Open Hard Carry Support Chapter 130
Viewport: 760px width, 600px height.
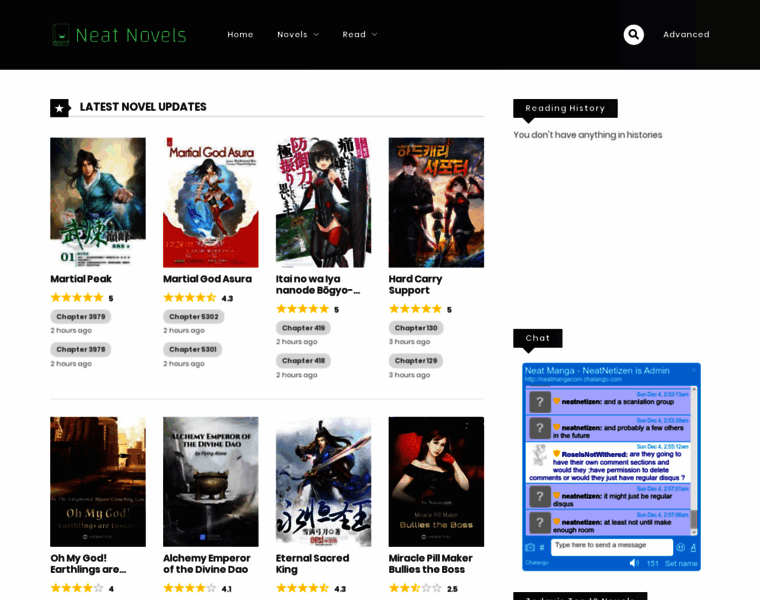coord(416,328)
